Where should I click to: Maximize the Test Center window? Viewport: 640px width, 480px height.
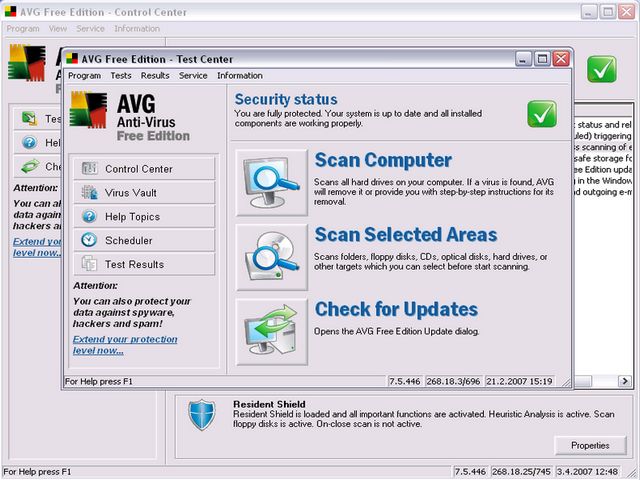coord(542,59)
